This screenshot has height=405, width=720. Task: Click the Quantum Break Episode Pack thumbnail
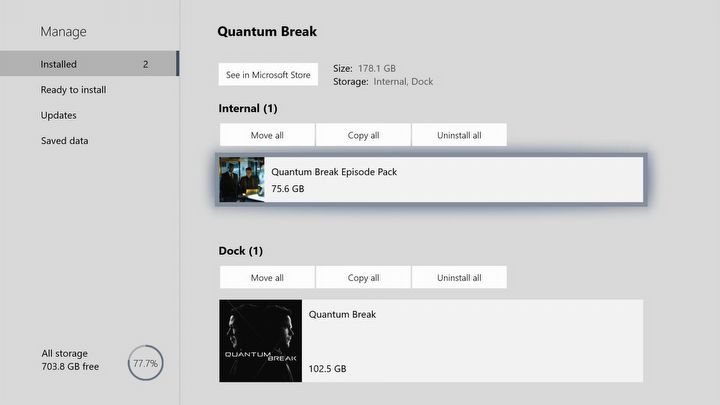[242, 180]
